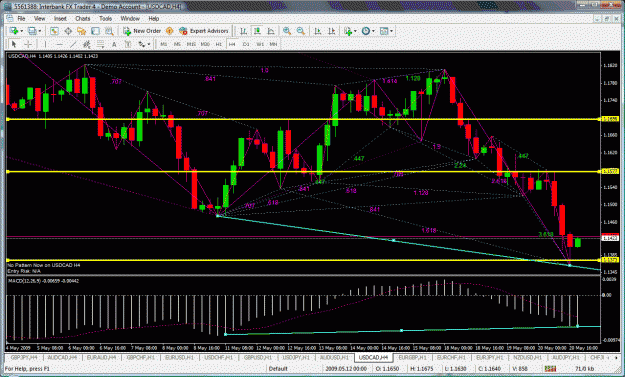Select the Vertical Line drawing tool

[45, 44]
